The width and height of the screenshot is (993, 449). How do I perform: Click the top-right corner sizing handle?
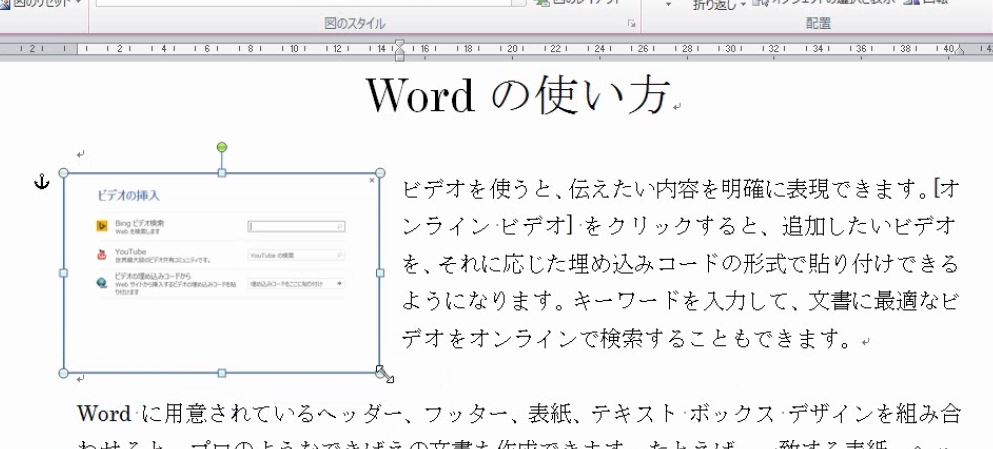pyautogui.click(x=380, y=173)
